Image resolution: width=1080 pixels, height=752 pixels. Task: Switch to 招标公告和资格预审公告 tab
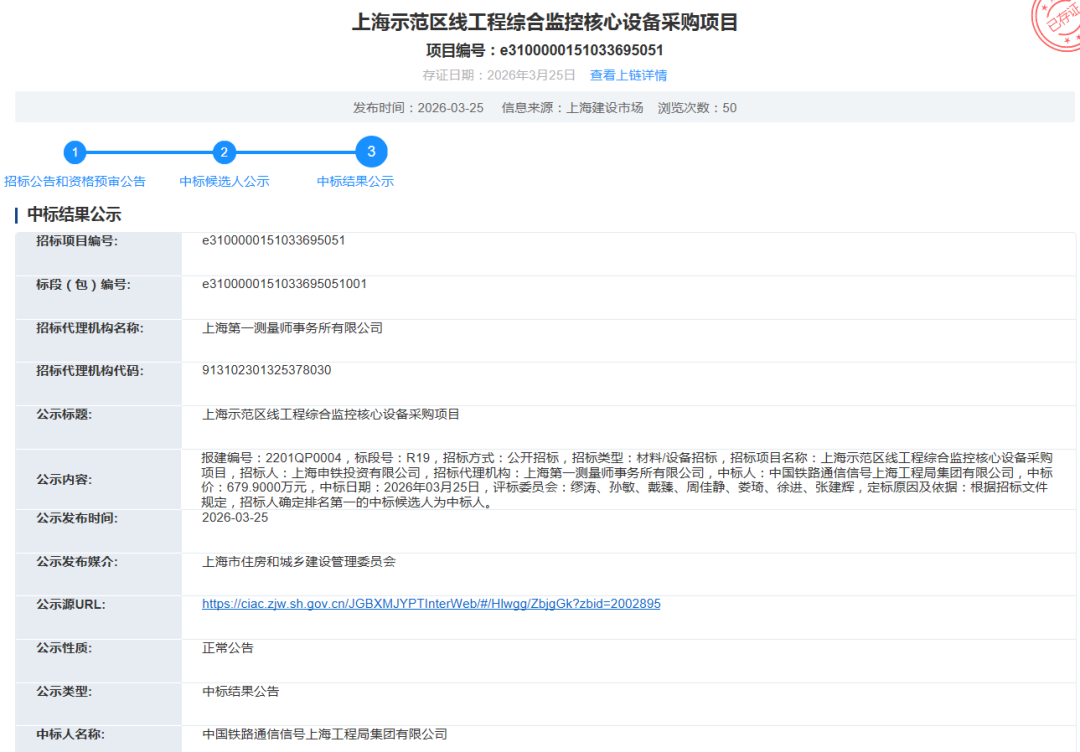point(75,181)
